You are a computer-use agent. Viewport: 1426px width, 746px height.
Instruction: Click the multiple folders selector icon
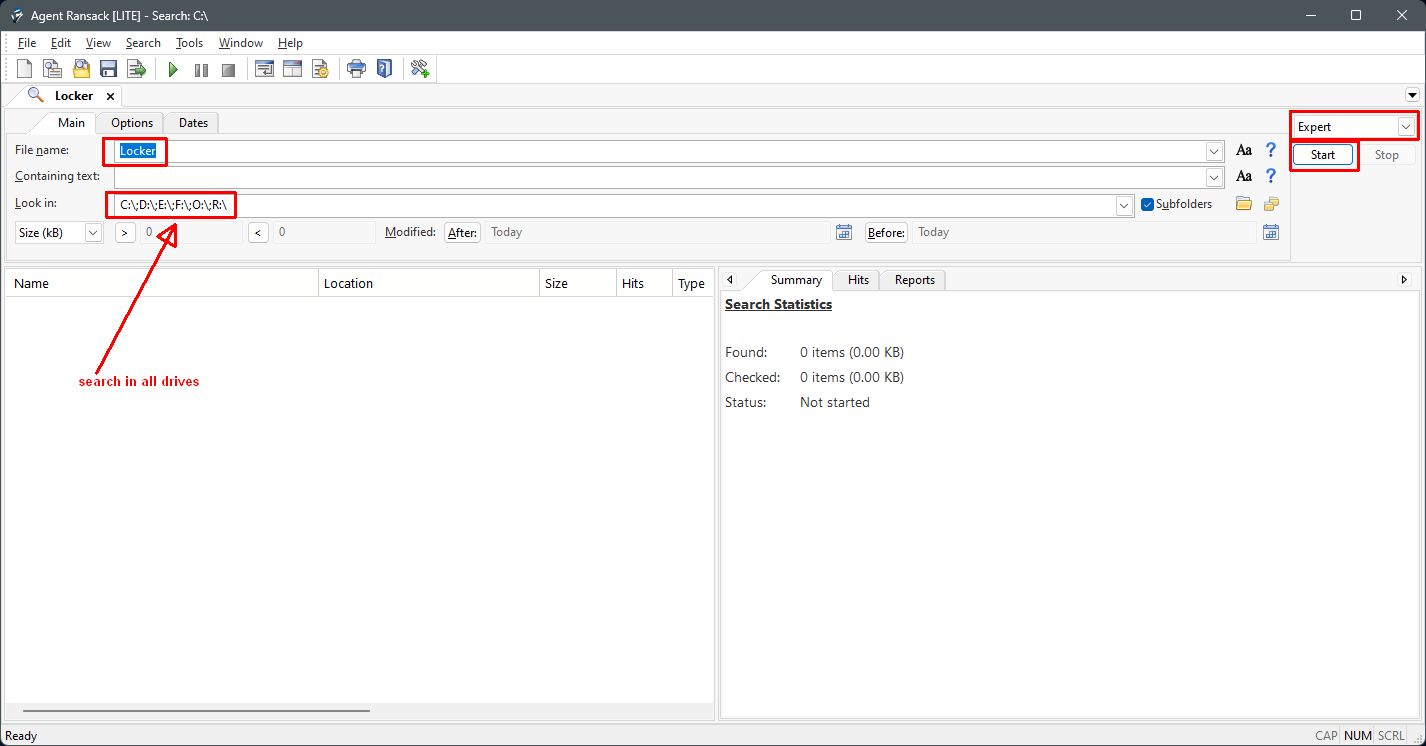point(1271,204)
